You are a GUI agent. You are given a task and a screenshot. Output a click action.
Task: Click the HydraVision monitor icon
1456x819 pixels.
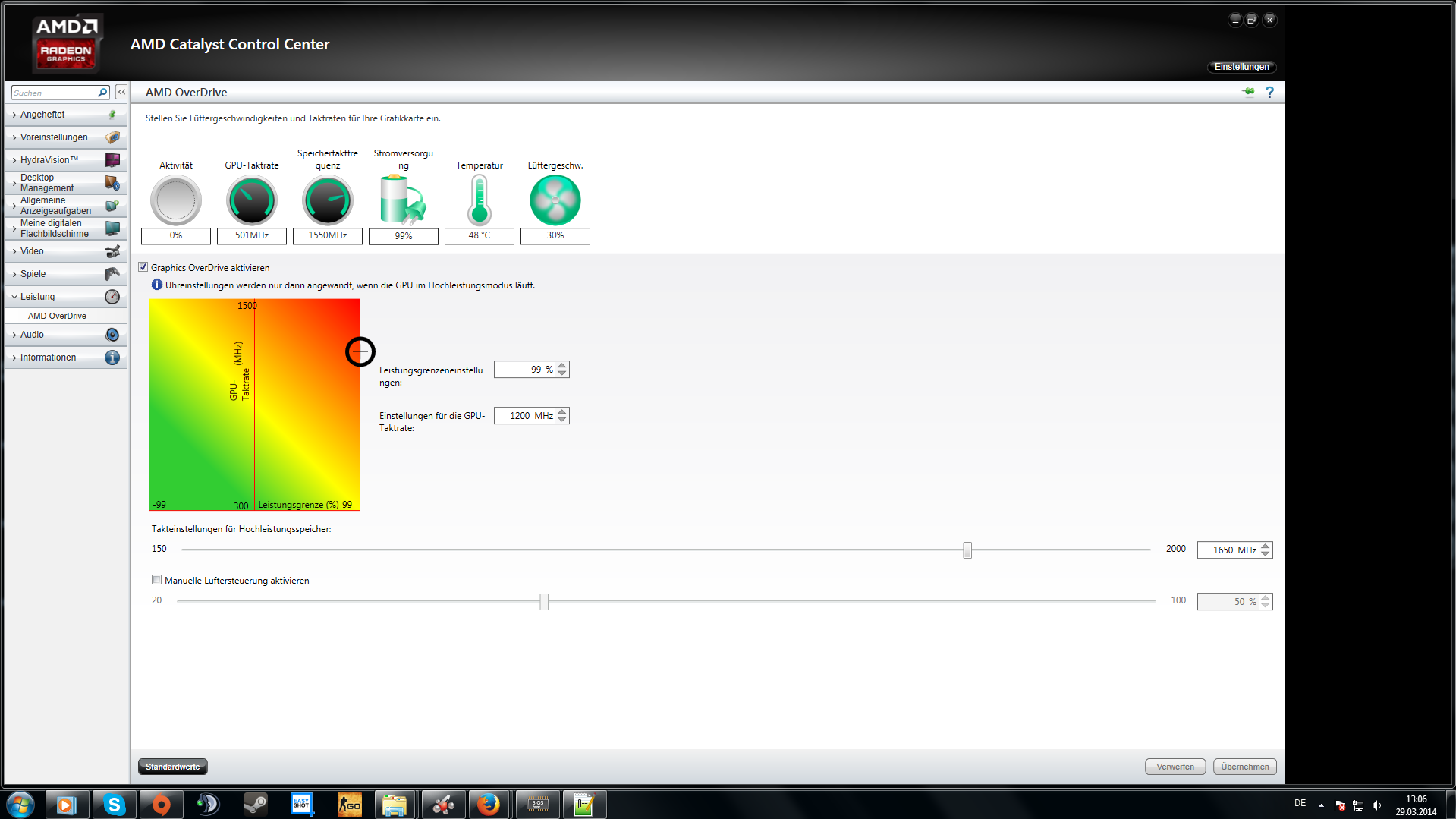click(112, 160)
